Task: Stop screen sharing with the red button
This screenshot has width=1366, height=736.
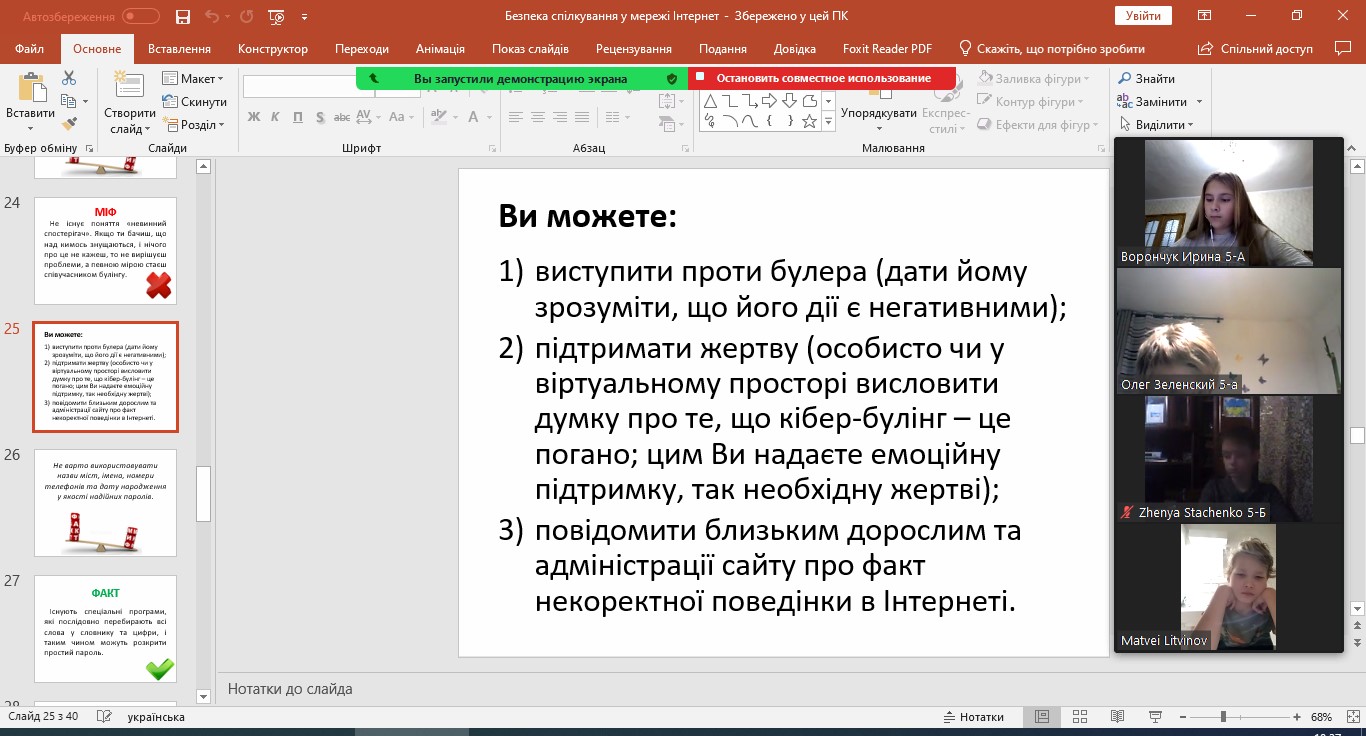Action: [822, 78]
